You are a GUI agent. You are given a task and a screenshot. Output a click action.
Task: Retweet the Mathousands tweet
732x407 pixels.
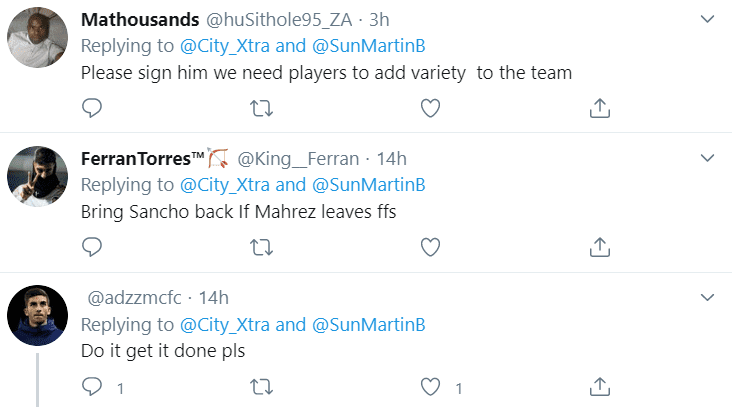pos(261,108)
